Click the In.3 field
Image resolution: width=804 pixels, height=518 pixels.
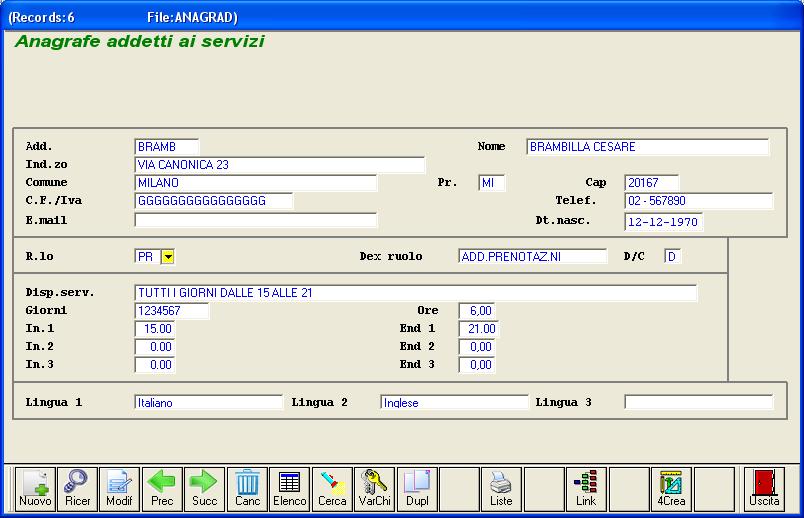(x=155, y=365)
